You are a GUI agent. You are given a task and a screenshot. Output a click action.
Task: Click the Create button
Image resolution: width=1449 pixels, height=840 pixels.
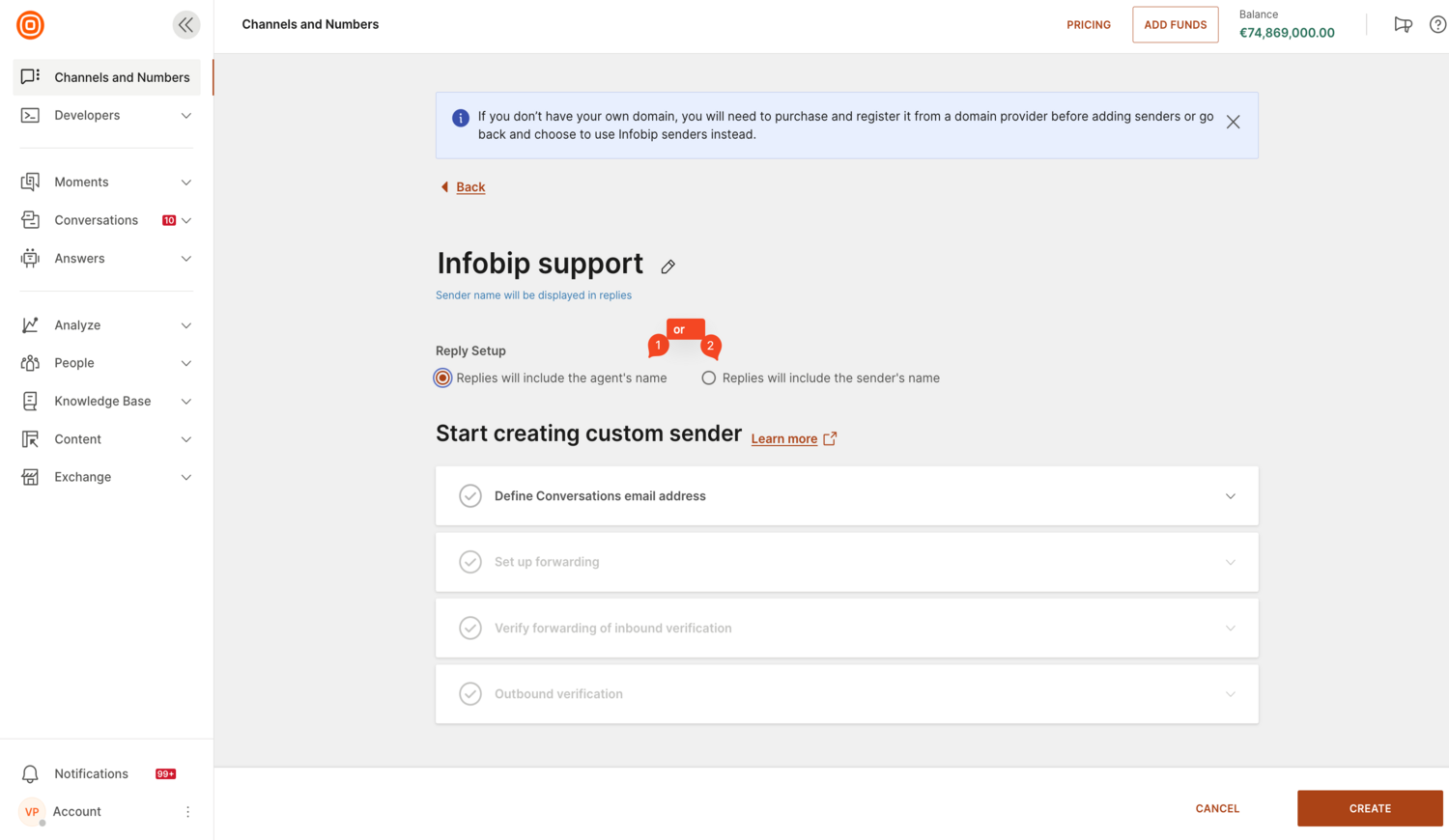[1369, 808]
